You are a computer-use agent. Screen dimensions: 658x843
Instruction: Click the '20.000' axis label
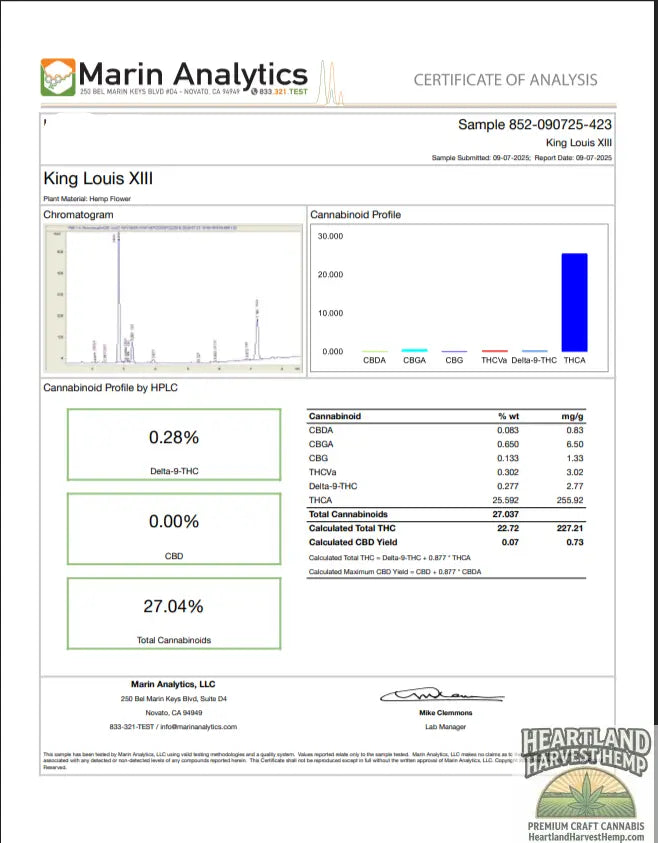(x=330, y=275)
